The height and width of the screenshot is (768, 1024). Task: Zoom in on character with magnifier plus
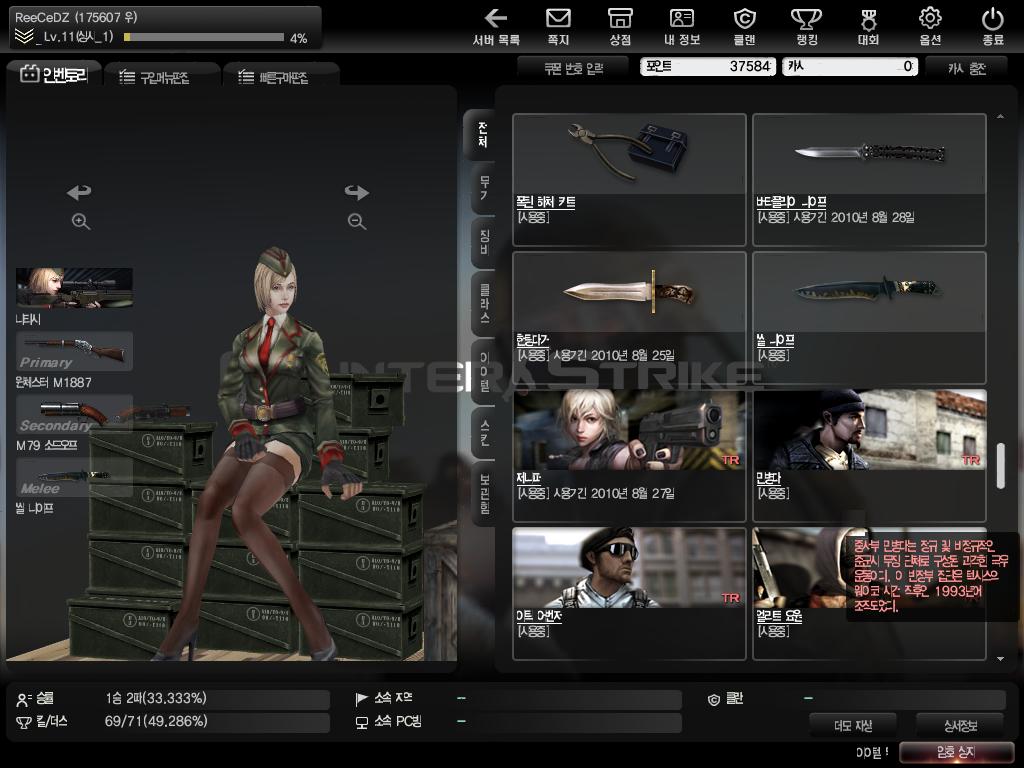80,221
